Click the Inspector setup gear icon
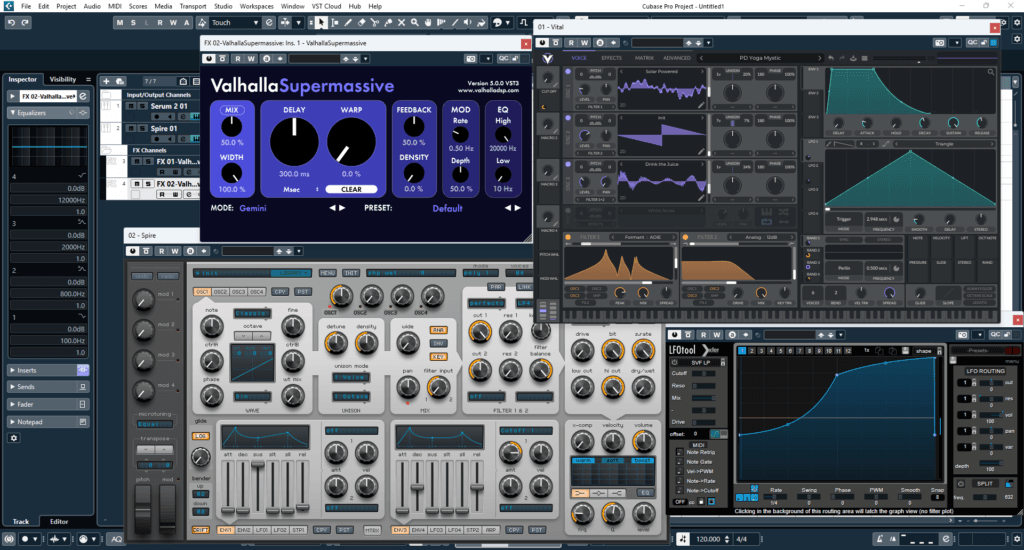The image size is (1024, 550). click(x=14, y=438)
